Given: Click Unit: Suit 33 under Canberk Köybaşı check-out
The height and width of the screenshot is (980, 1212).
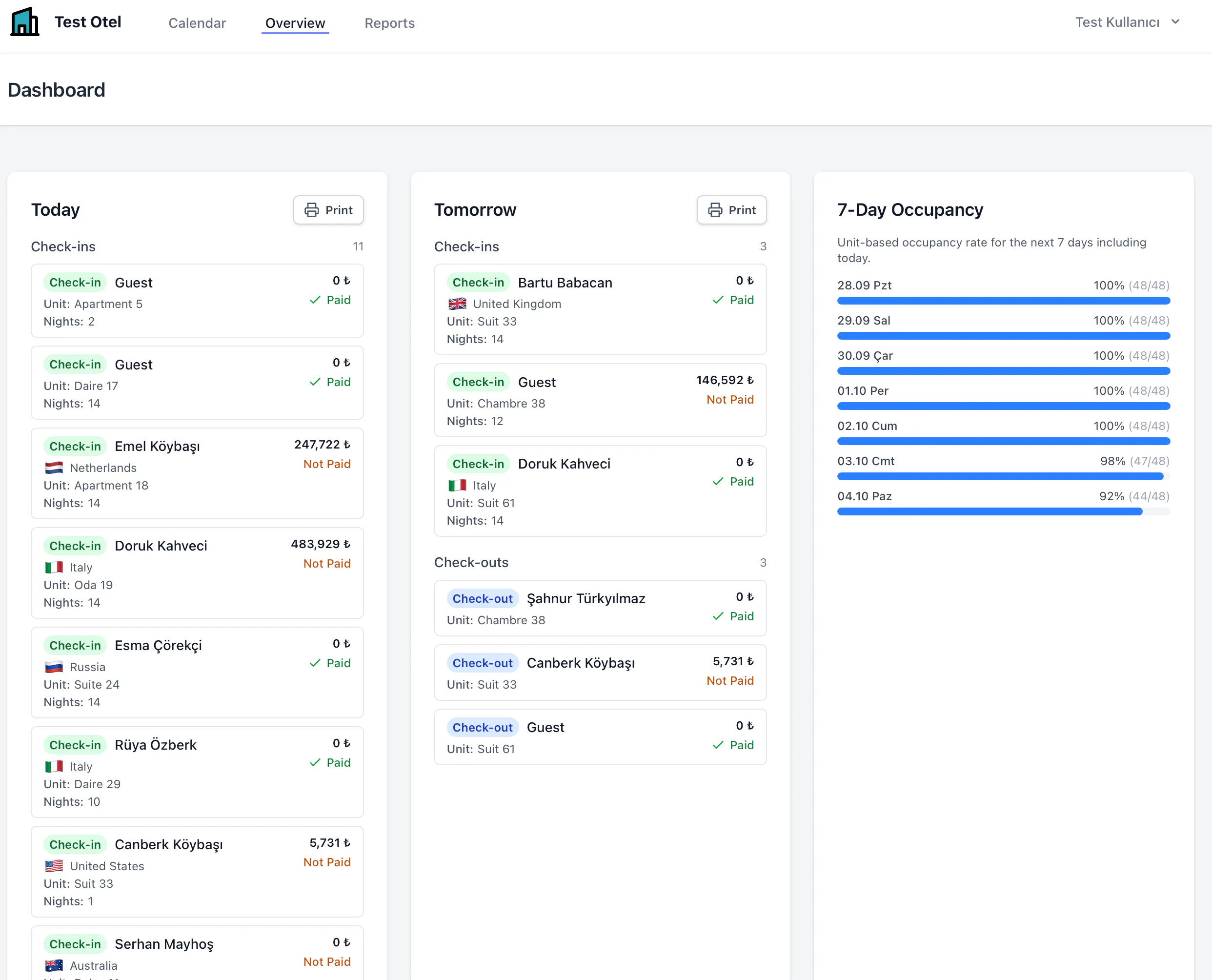Looking at the screenshot, I should (481, 685).
